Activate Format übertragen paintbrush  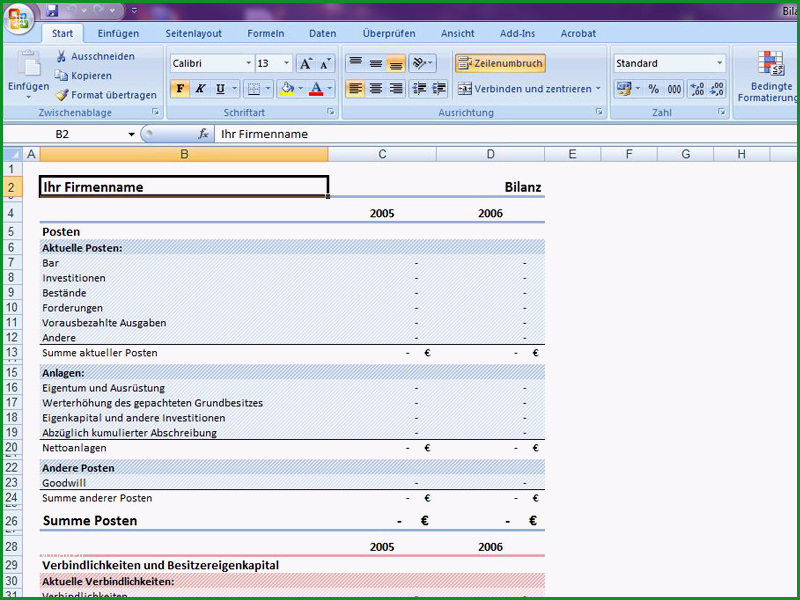(106, 95)
